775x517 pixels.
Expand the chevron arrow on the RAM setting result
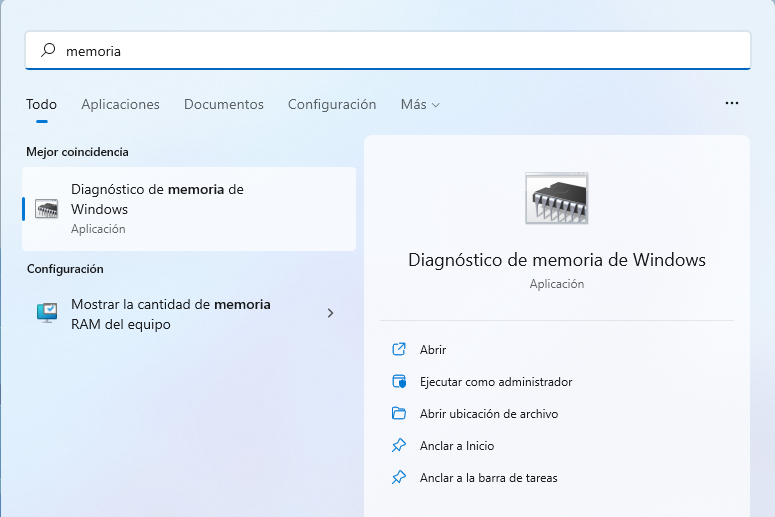[330, 313]
